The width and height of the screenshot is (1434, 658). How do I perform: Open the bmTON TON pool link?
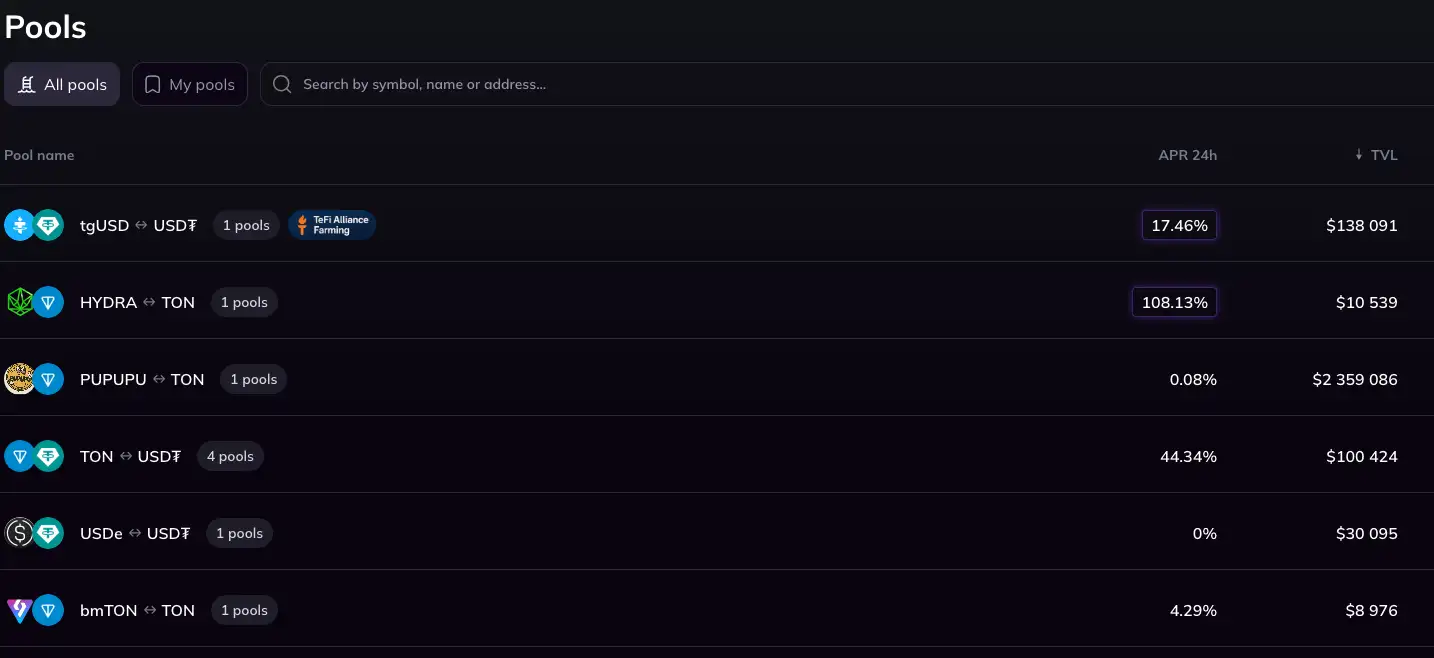click(137, 610)
